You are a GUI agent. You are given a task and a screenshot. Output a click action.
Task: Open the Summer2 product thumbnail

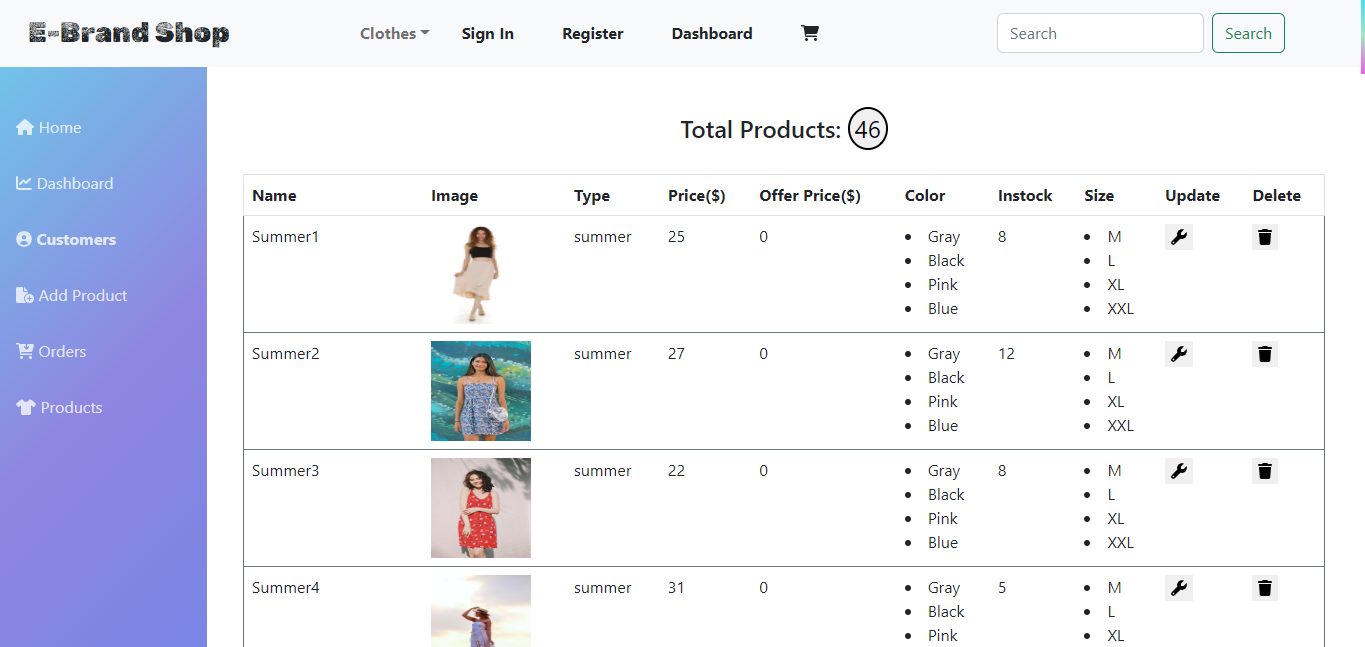tap(480, 390)
